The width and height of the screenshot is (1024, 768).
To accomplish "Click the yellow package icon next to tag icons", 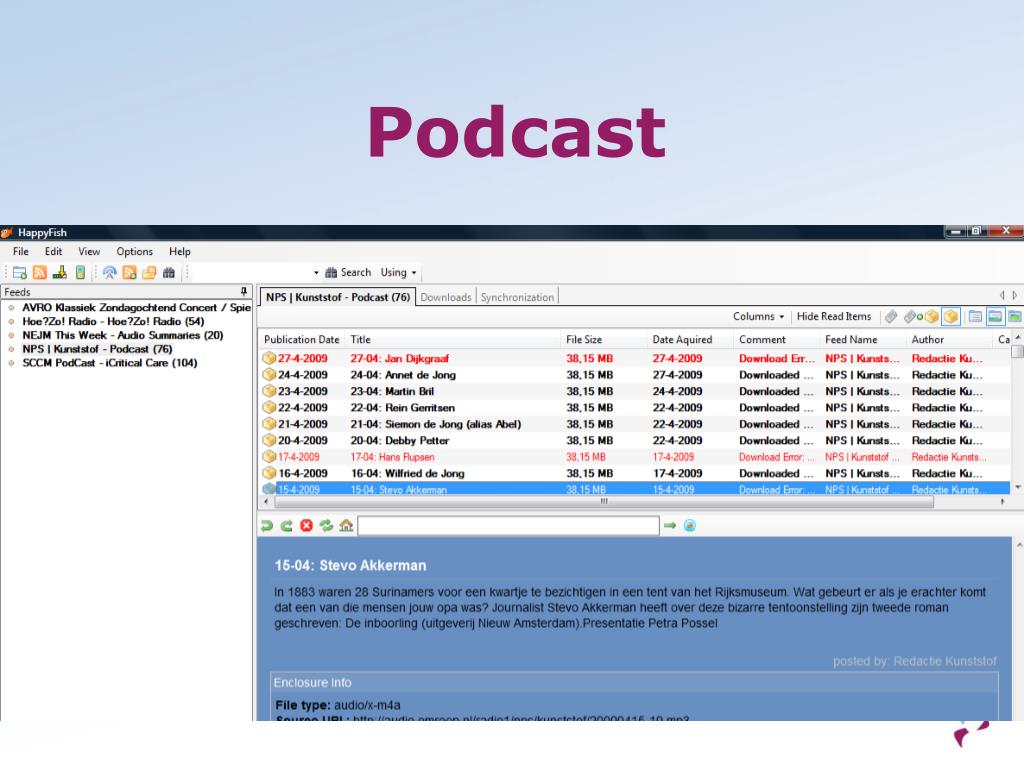I will pyautogui.click(x=931, y=317).
